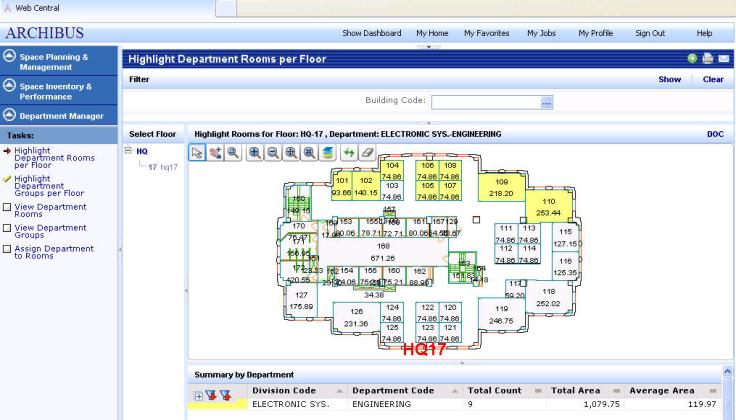Click the email envelope icon in title bar

724,59
